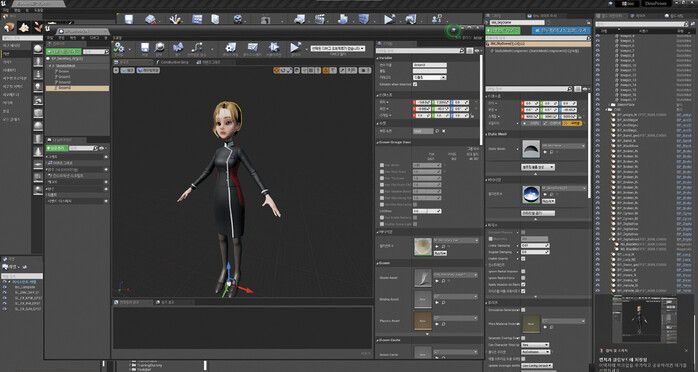Click Hide Unrelated nodes icon in toolbar
The height and width of the screenshot is (372, 698).
pyautogui.click(x=197, y=47)
